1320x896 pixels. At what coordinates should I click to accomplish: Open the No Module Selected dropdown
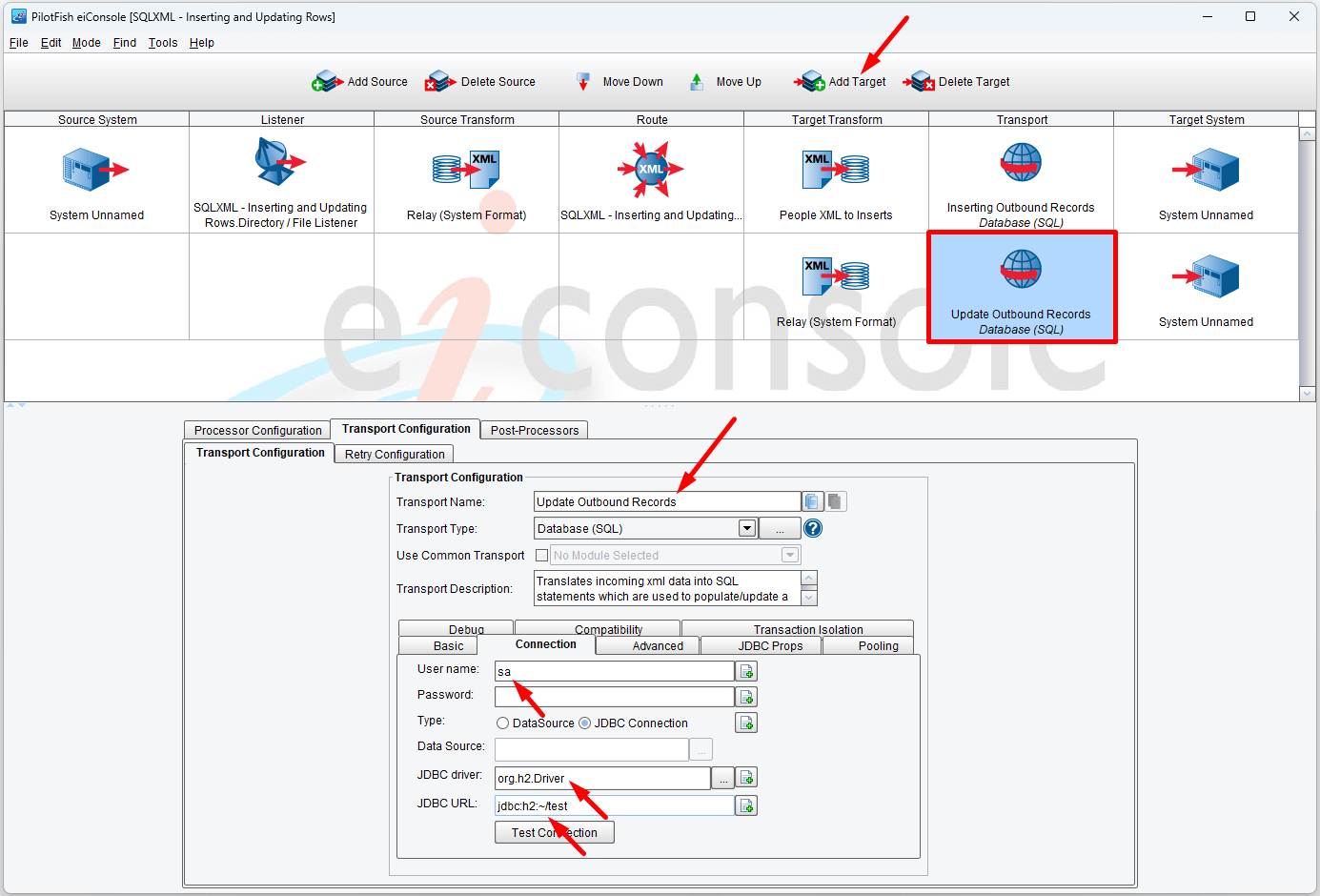(x=789, y=555)
